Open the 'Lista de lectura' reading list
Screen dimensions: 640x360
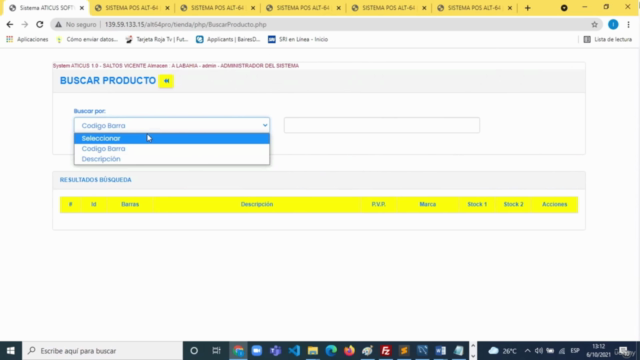pyautogui.click(x=608, y=39)
